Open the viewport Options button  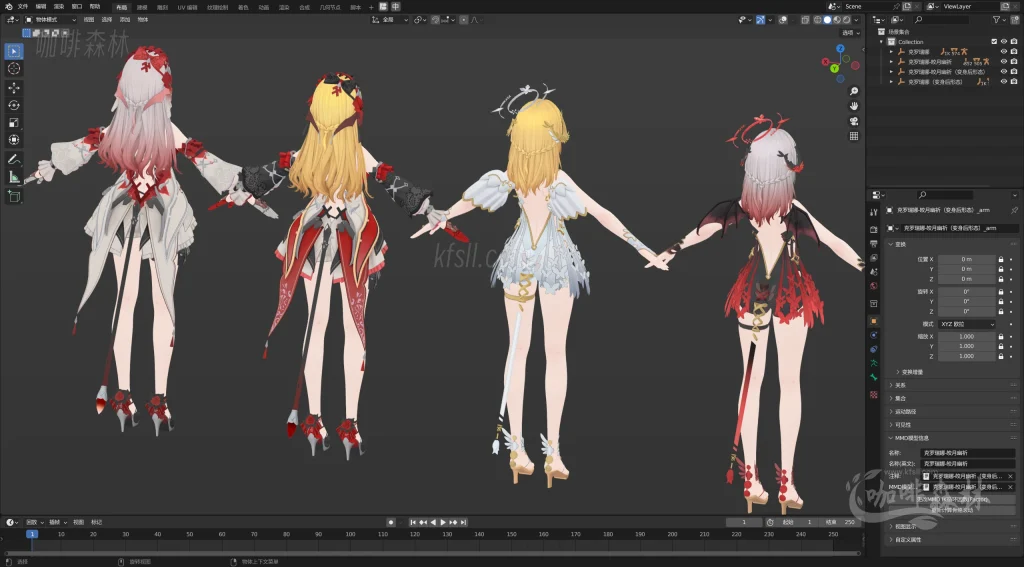[x=850, y=33]
